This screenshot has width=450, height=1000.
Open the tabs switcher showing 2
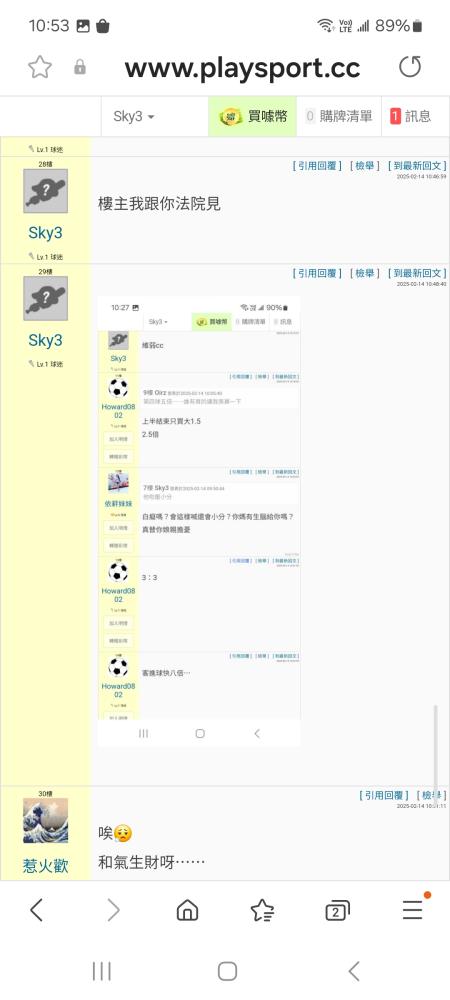pyautogui.click(x=337, y=910)
